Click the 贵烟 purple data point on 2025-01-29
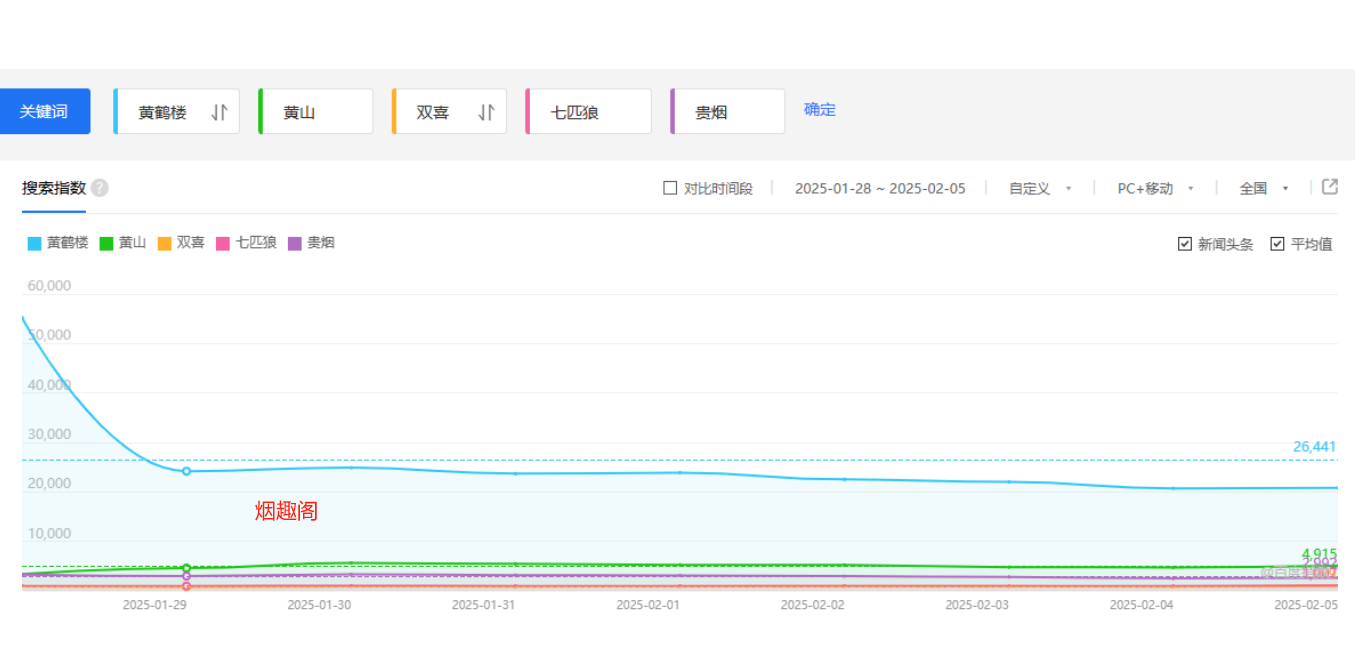The height and width of the screenshot is (647, 1356). 186,576
